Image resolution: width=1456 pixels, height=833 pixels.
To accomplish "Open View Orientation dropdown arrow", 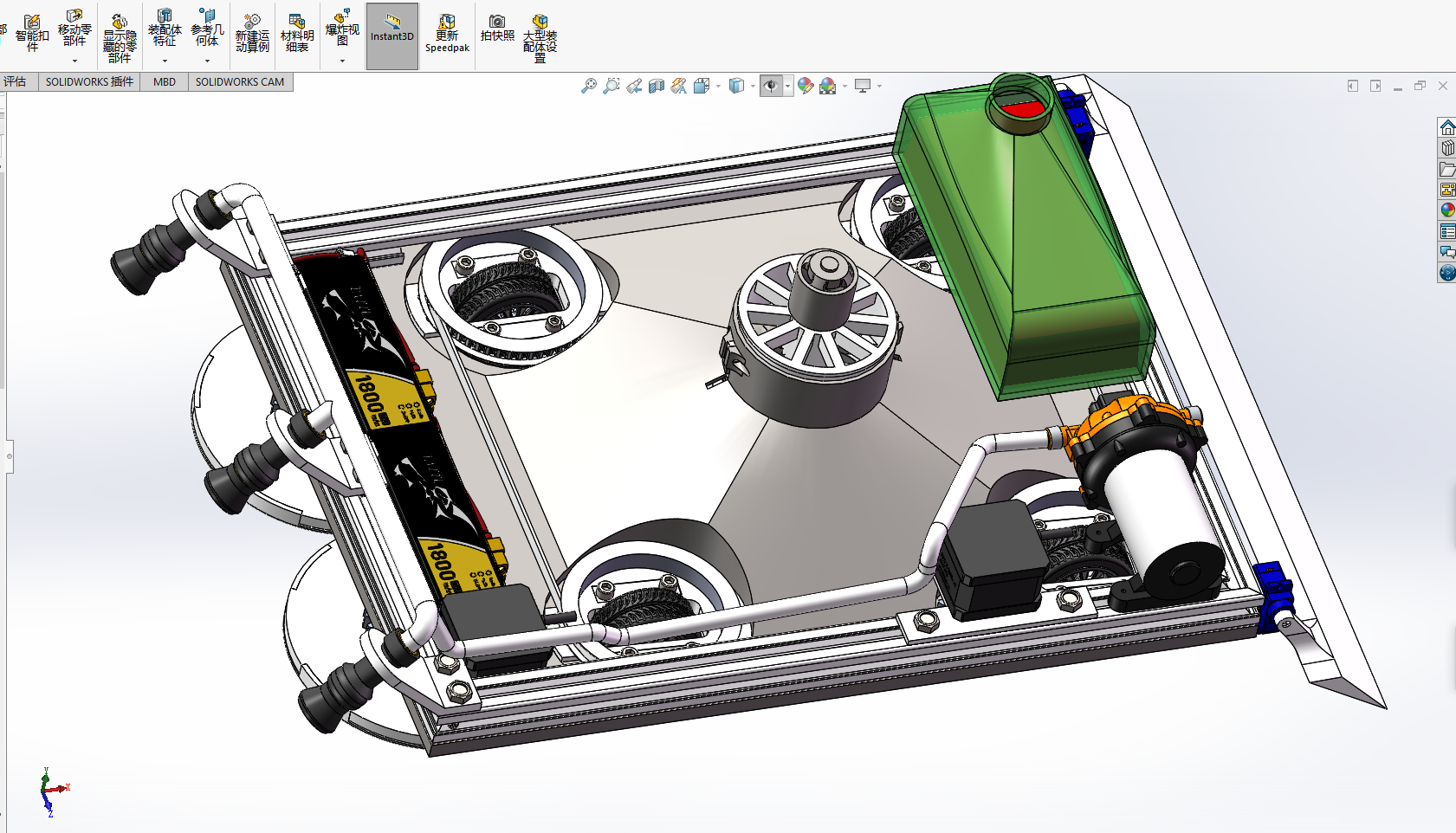I will (718, 87).
